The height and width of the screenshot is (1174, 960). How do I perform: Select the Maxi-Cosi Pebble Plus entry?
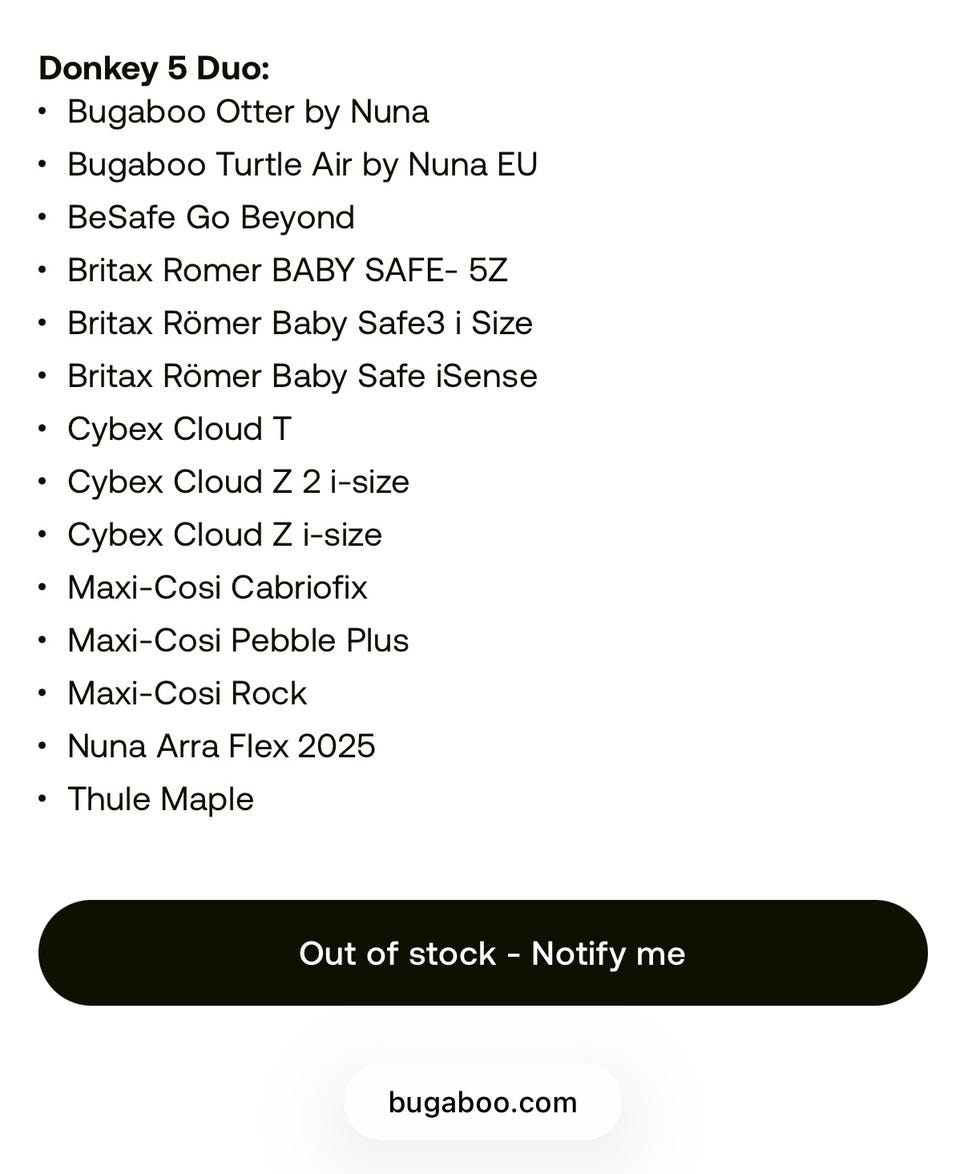pyautogui.click(x=238, y=640)
